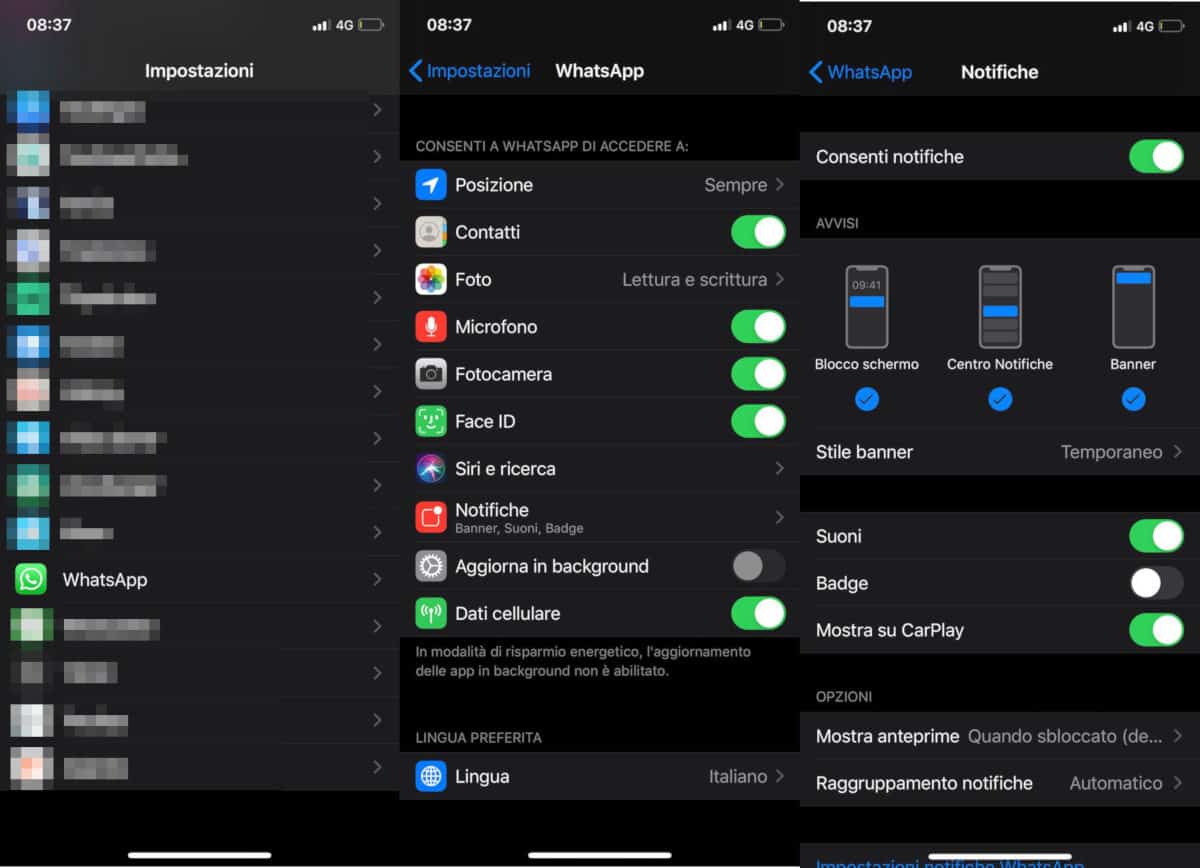
Task: Open the Mostra anteprime chevron
Action: [1177, 736]
